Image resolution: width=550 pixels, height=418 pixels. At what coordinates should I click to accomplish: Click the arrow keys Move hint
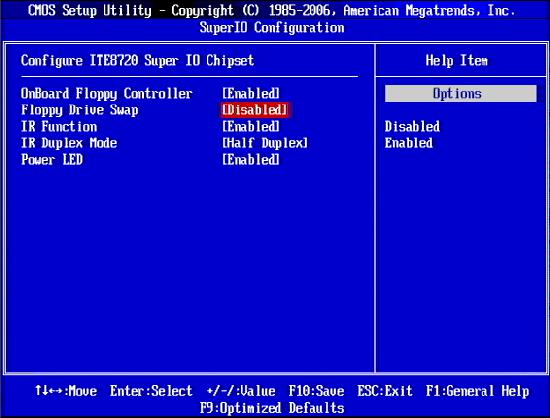pyautogui.click(x=66, y=391)
